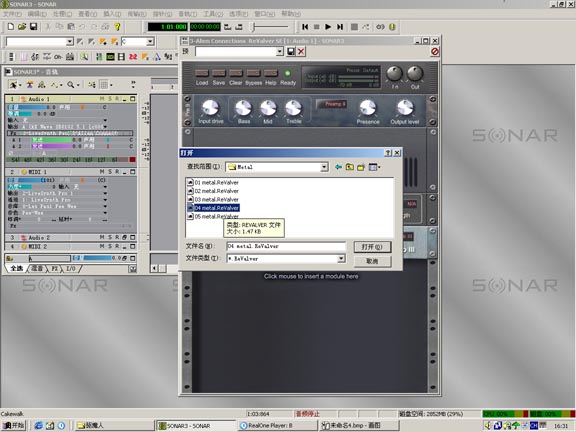Click the Bypass button in ReValver
Screen dimensions: 576x432
(x=253, y=73)
